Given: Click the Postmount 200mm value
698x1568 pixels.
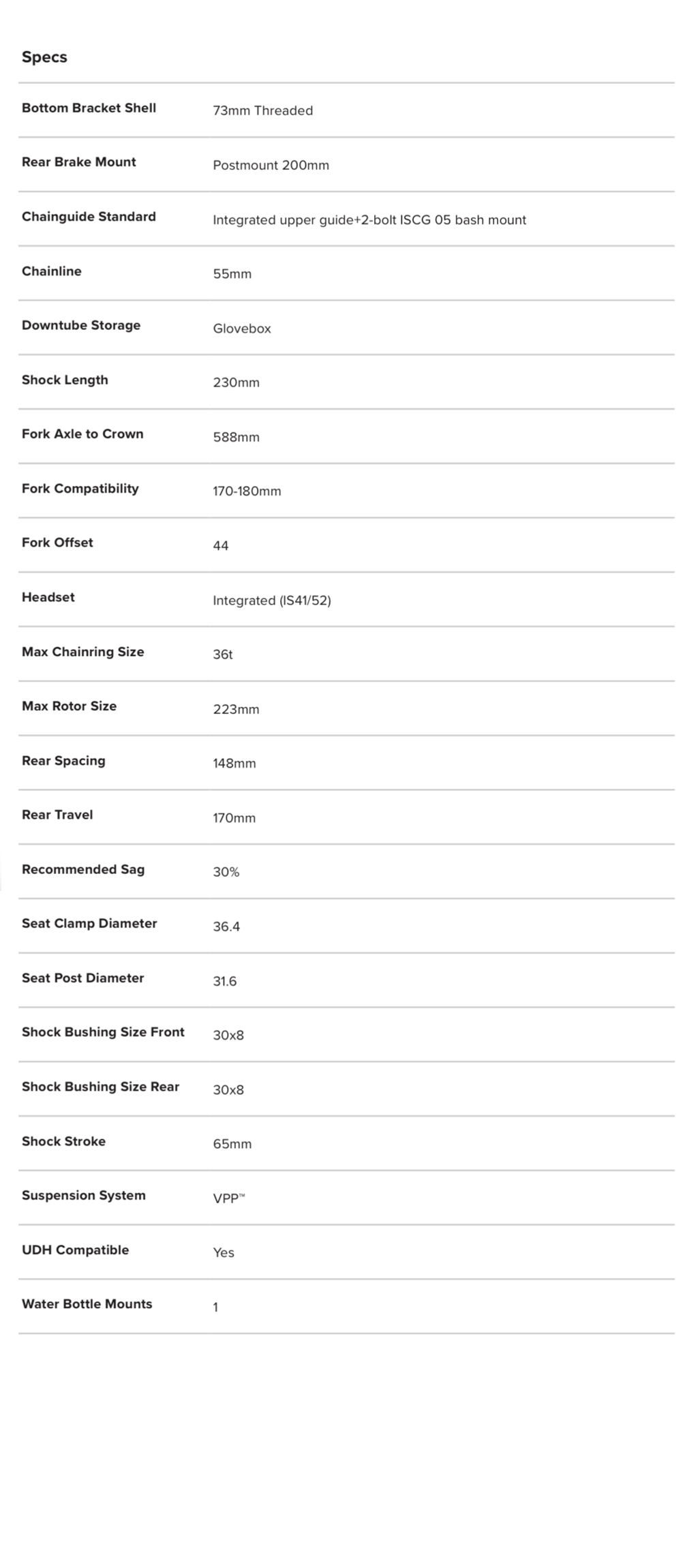Looking at the screenshot, I should pyautogui.click(x=271, y=165).
